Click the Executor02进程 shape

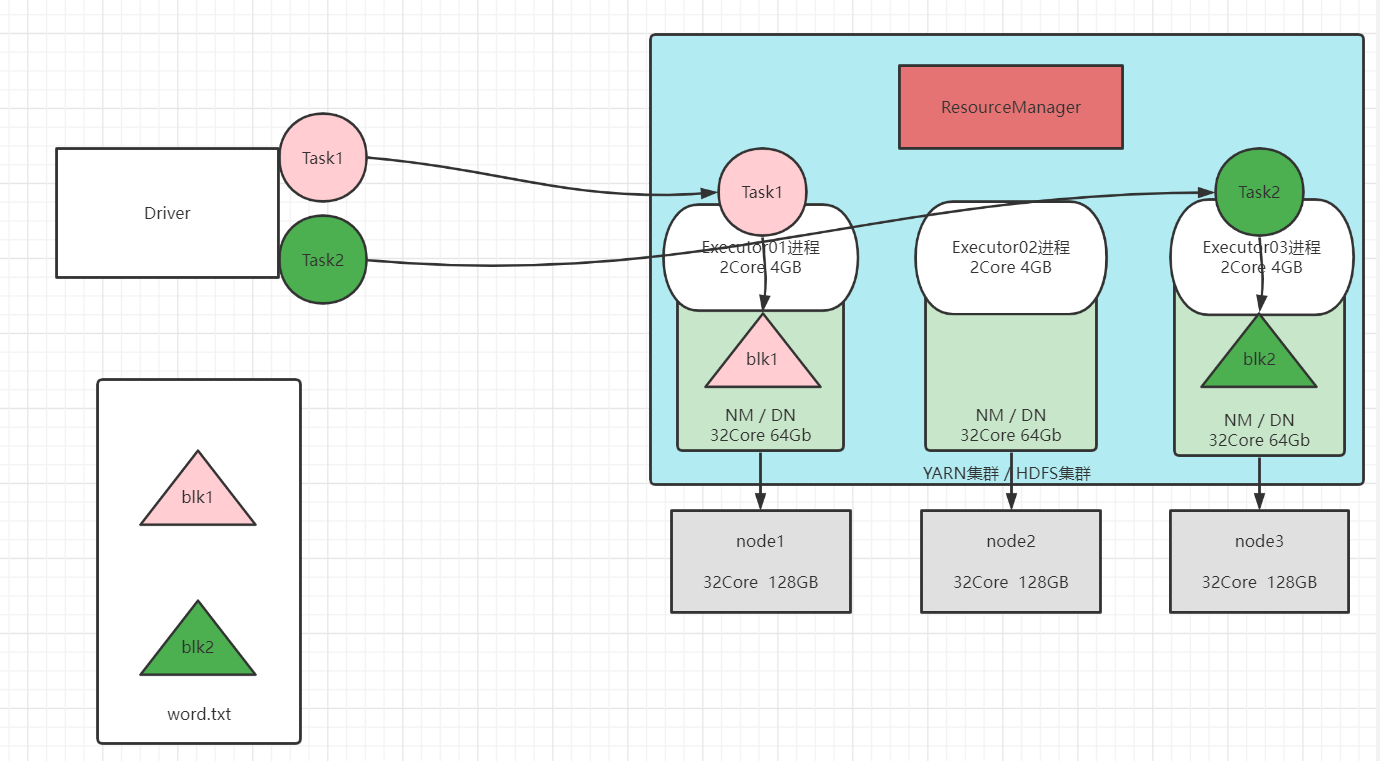(x=1011, y=257)
